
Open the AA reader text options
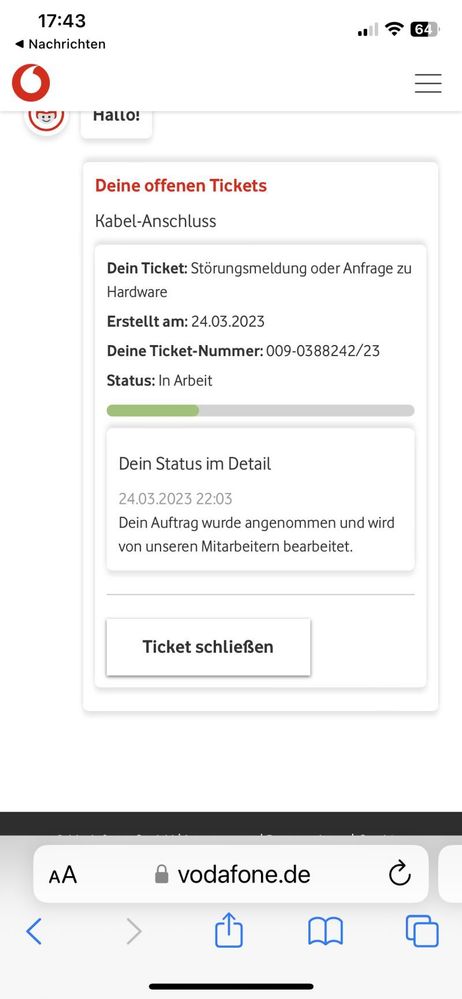tap(62, 875)
